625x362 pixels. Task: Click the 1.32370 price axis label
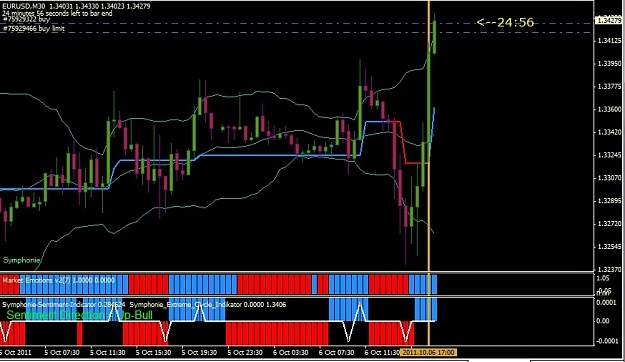[x=609, y=270]
